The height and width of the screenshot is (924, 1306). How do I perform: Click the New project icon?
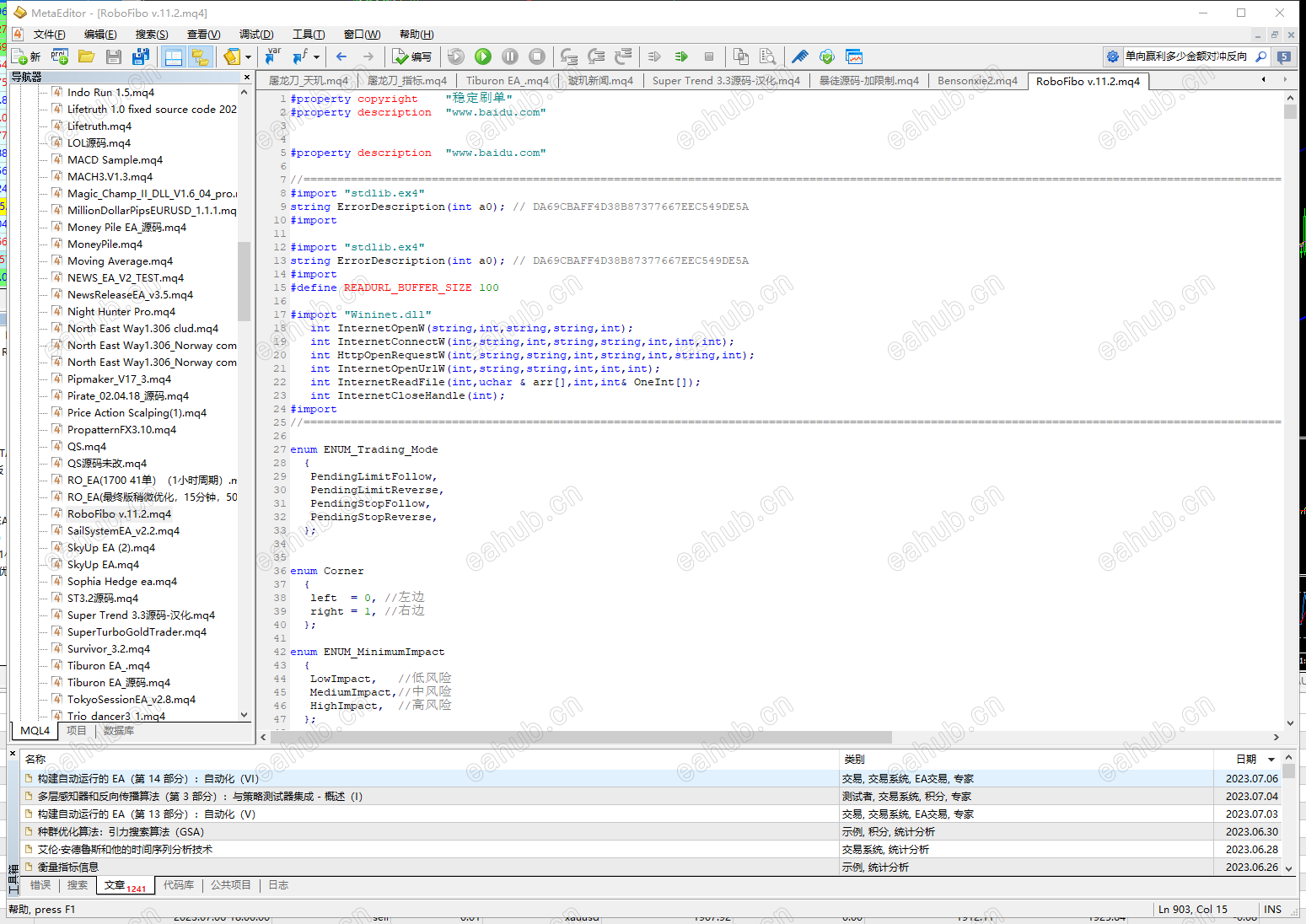pyautogui.click(x=60, y=56)
